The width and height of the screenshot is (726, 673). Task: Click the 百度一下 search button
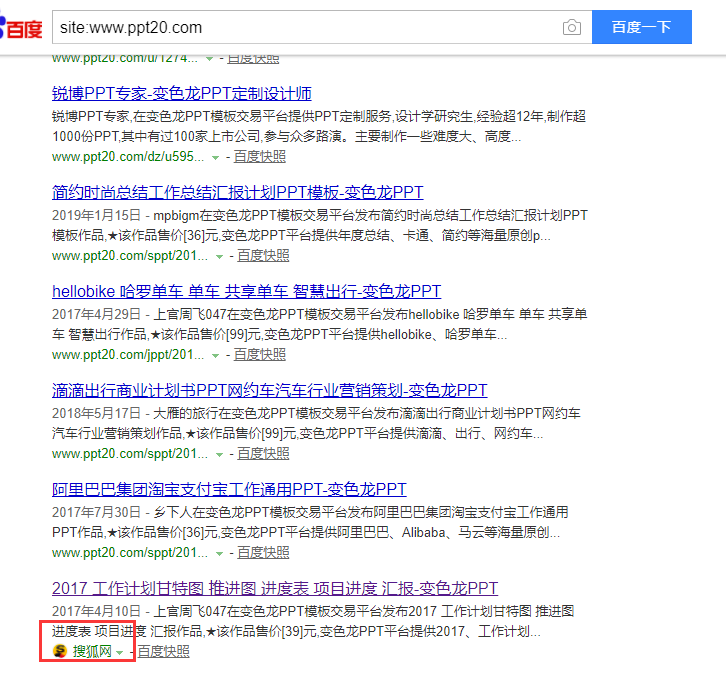coord(642,27)
